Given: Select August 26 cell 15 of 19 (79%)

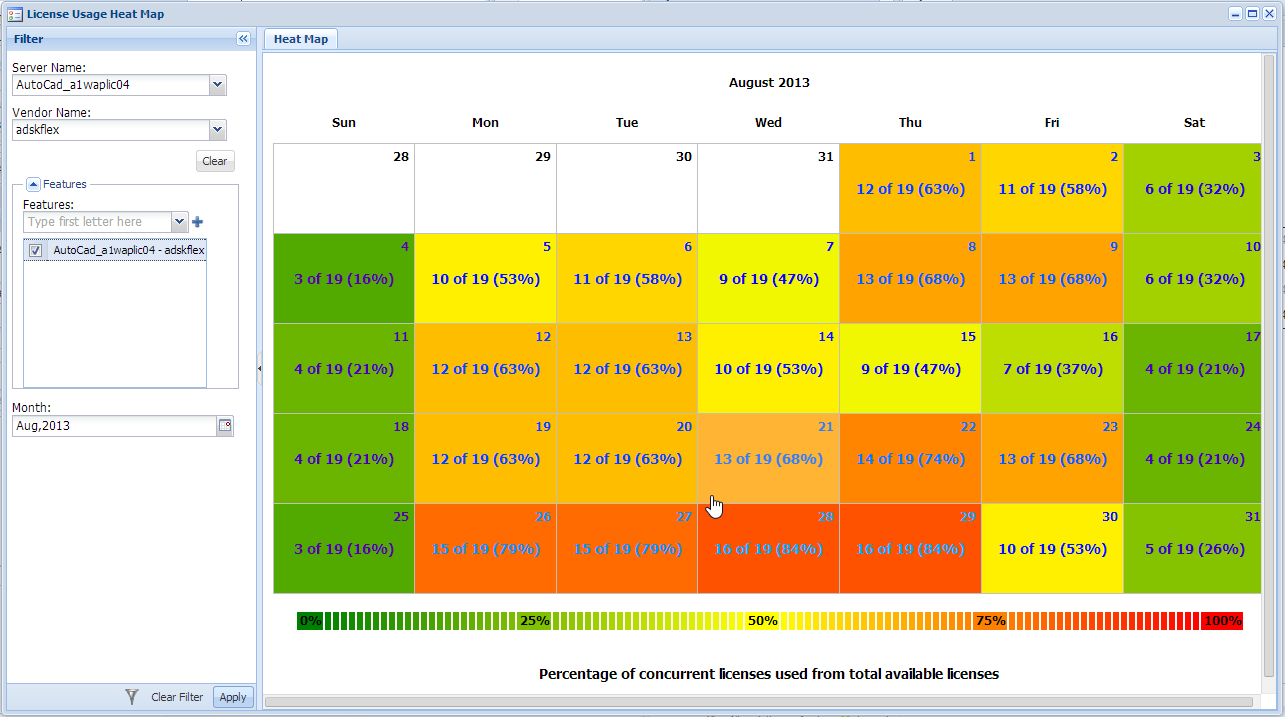Looking at the screenshot, I should tap(485, 549).
